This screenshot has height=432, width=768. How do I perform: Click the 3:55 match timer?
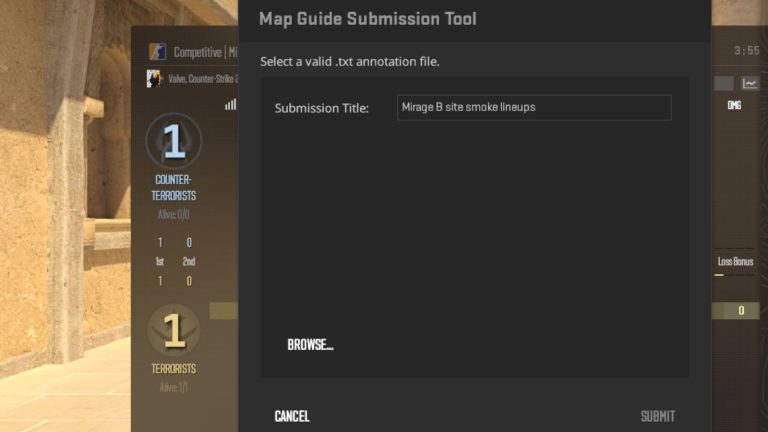[x=746, y=50]
